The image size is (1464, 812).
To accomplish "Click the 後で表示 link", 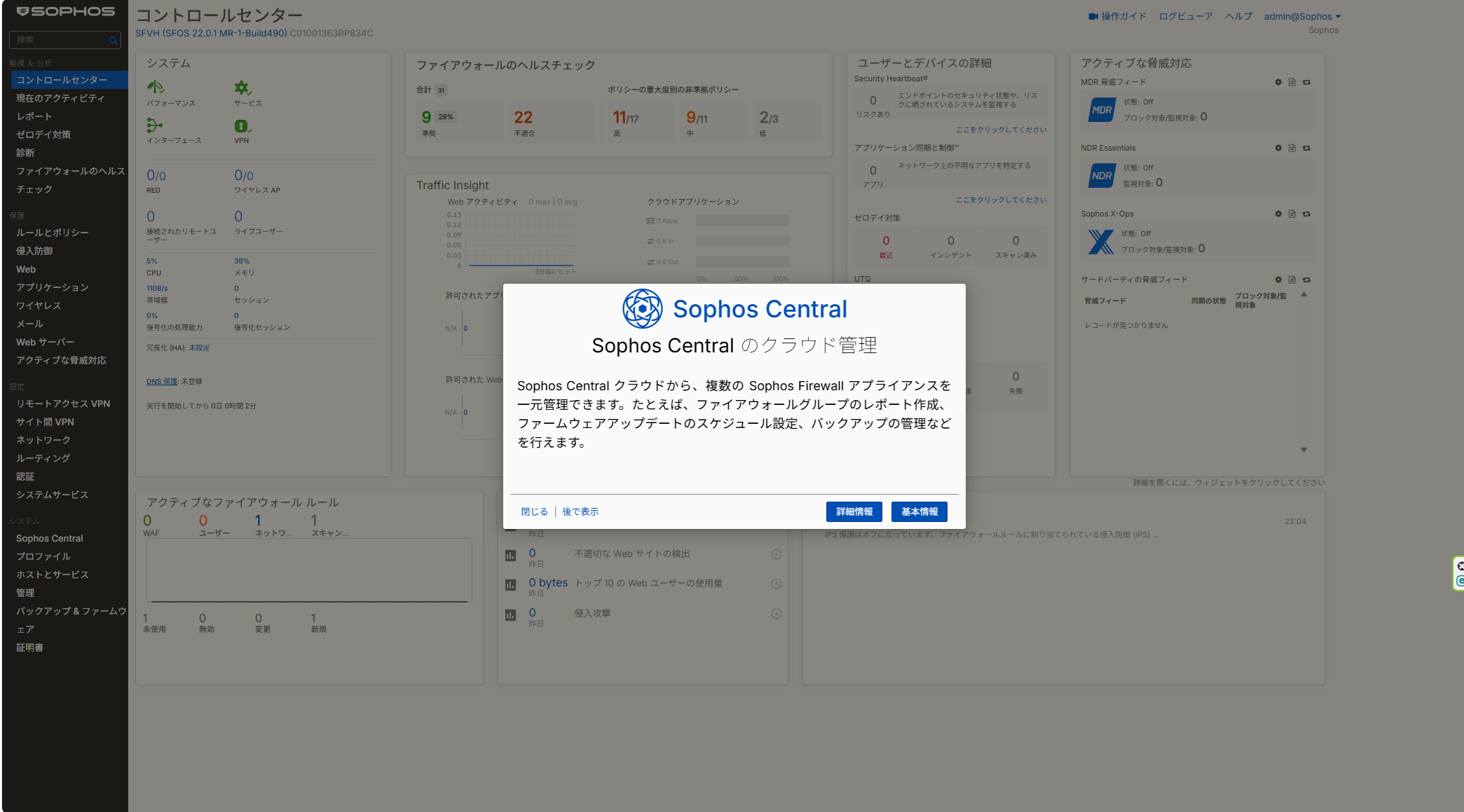I will coord(580,512).
